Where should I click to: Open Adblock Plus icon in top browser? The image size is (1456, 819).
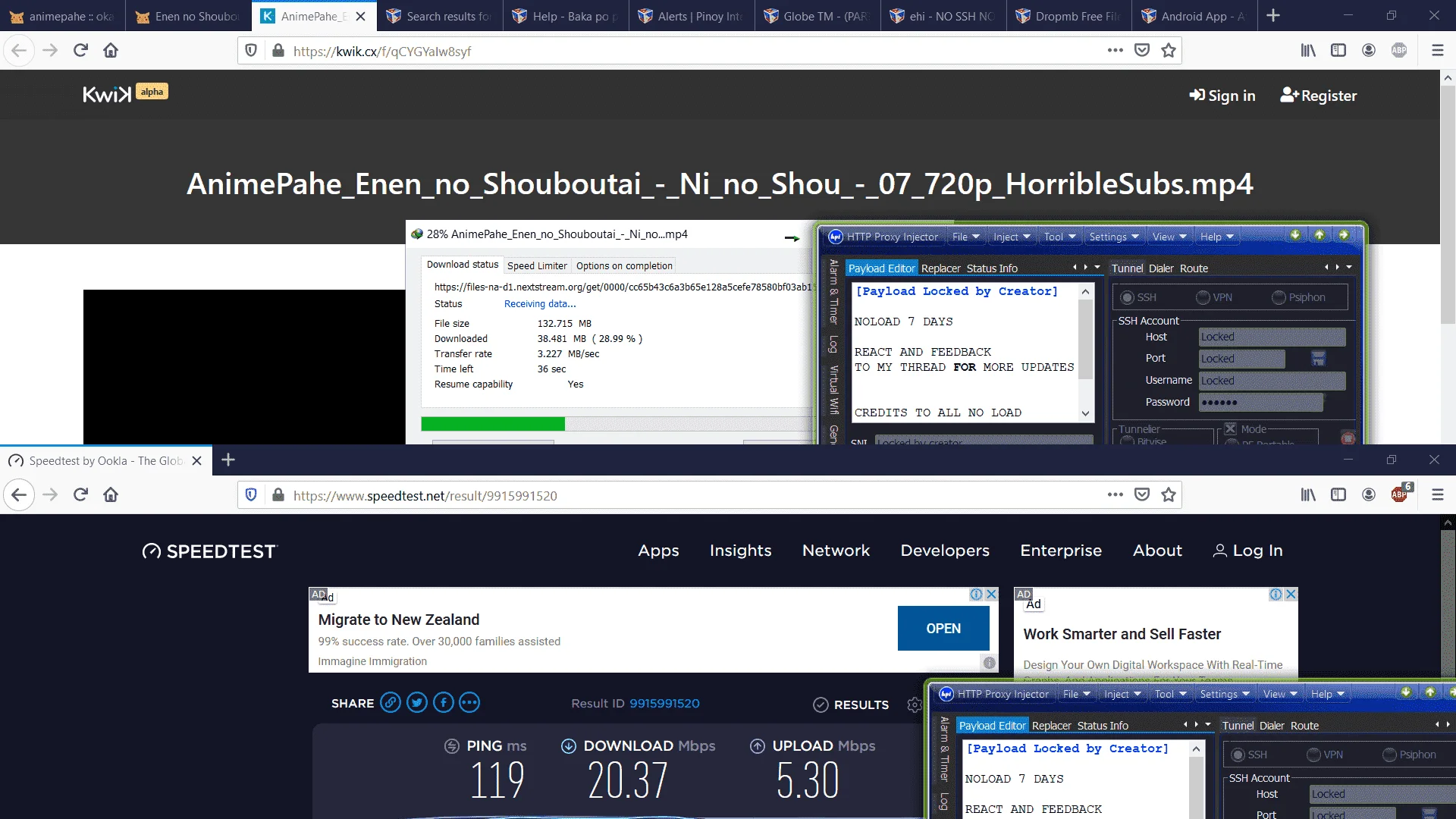(x=1399, y=50)
